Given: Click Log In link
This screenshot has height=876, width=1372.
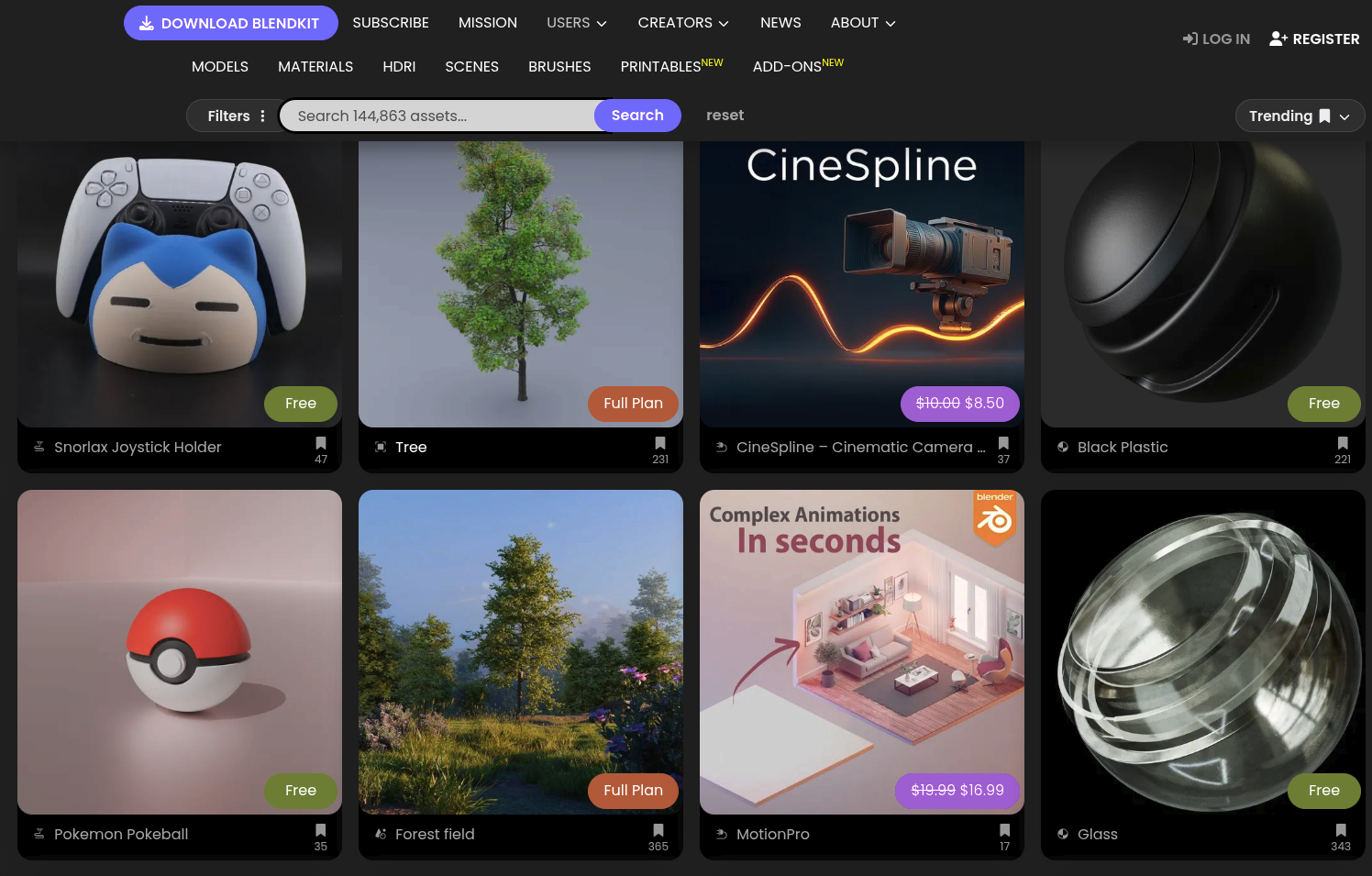Looking at the screenshot, I should (1216, 39).
